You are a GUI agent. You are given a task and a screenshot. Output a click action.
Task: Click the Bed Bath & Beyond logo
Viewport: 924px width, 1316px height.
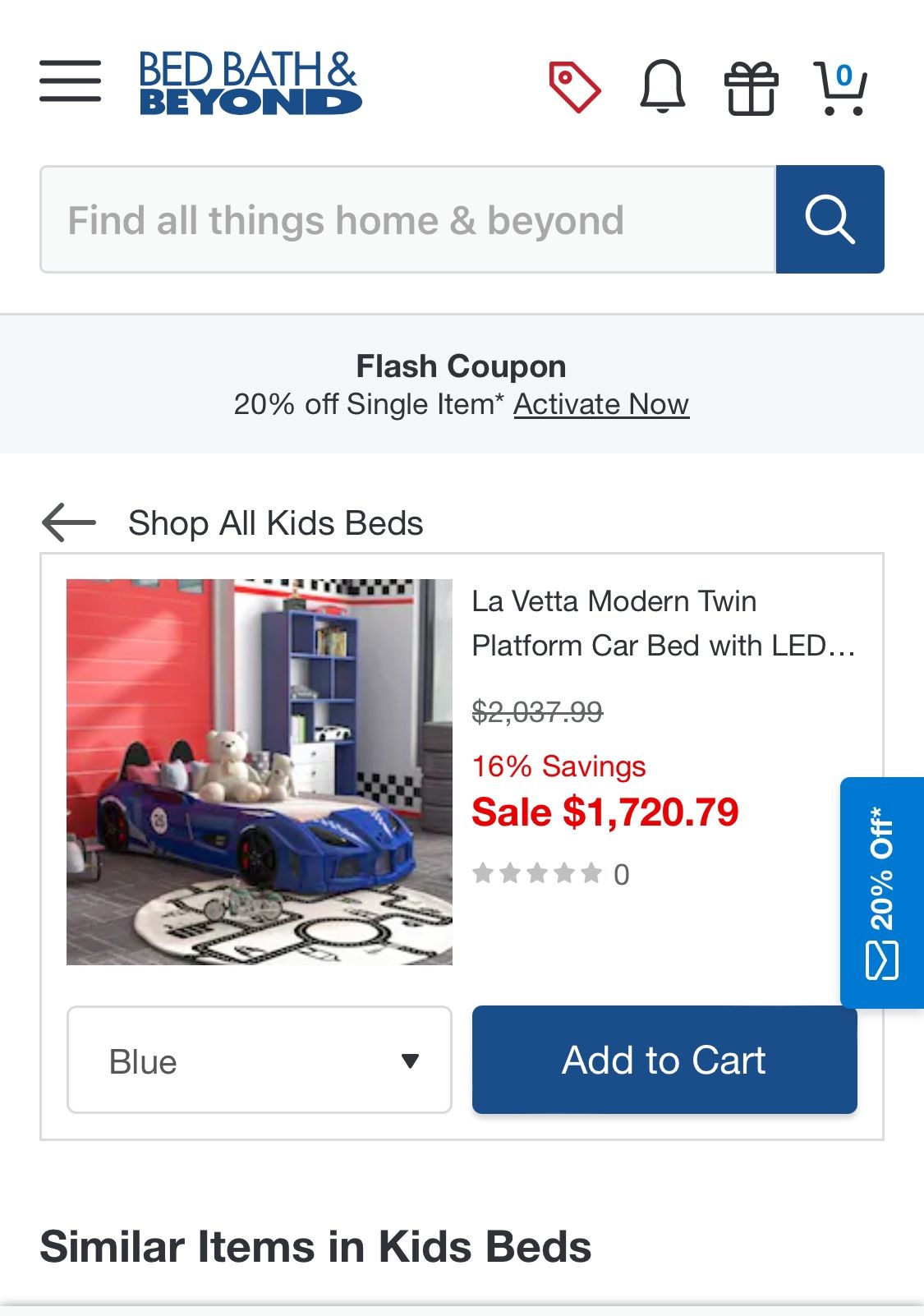248,85
